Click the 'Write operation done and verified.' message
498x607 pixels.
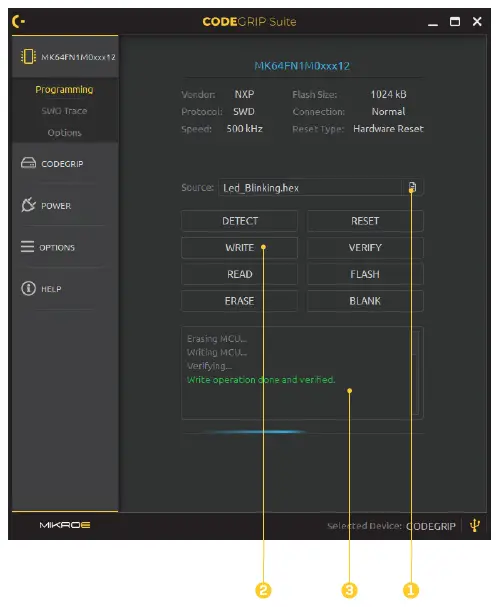261,380
